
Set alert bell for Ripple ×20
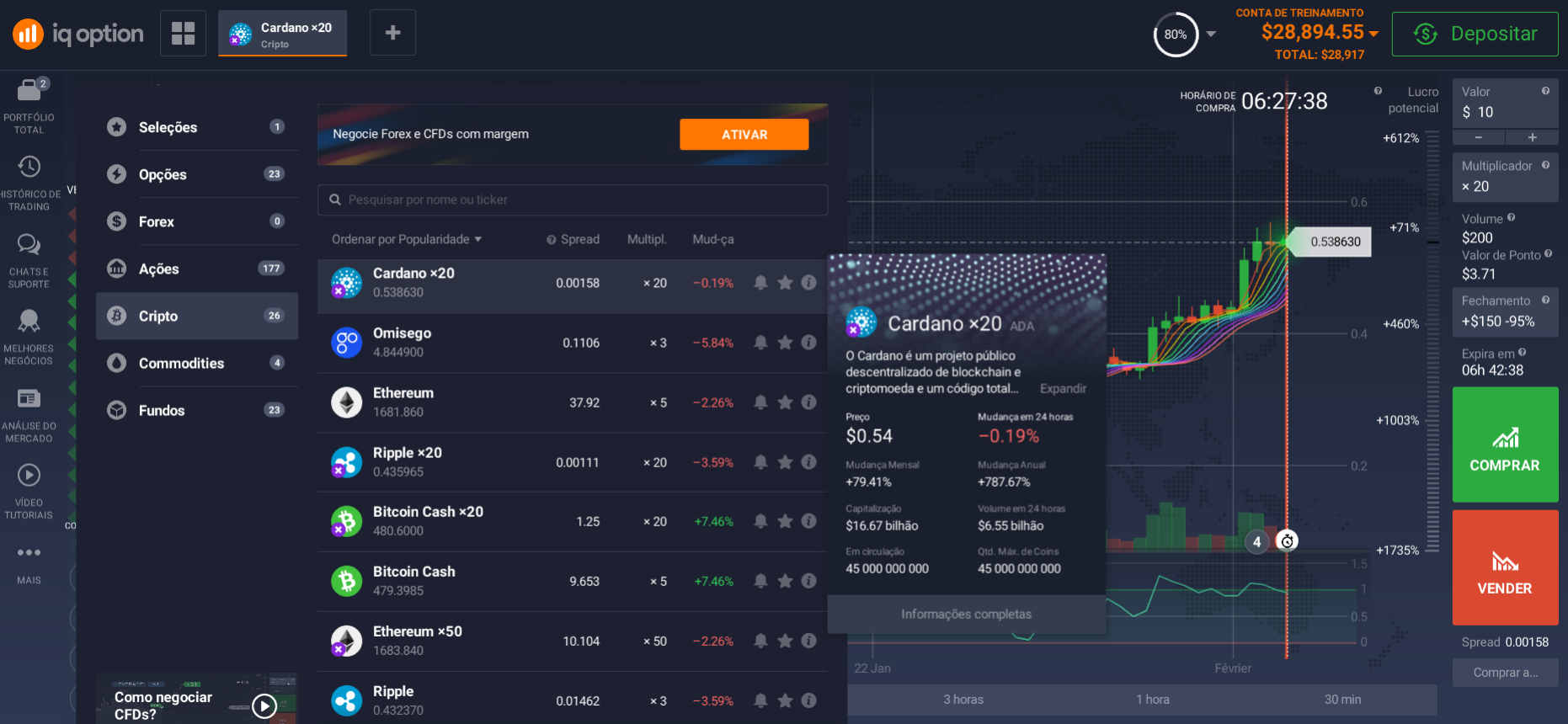(x=760, y=462)
